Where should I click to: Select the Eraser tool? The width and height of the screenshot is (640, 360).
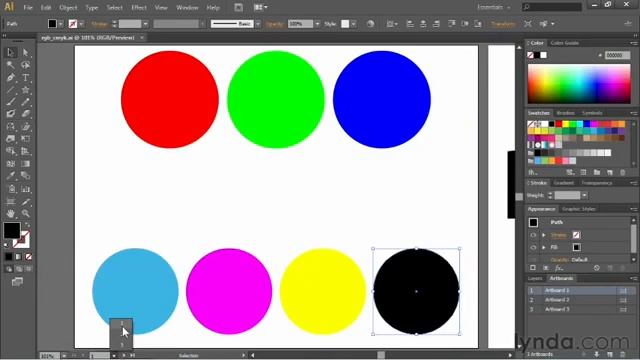25,114
